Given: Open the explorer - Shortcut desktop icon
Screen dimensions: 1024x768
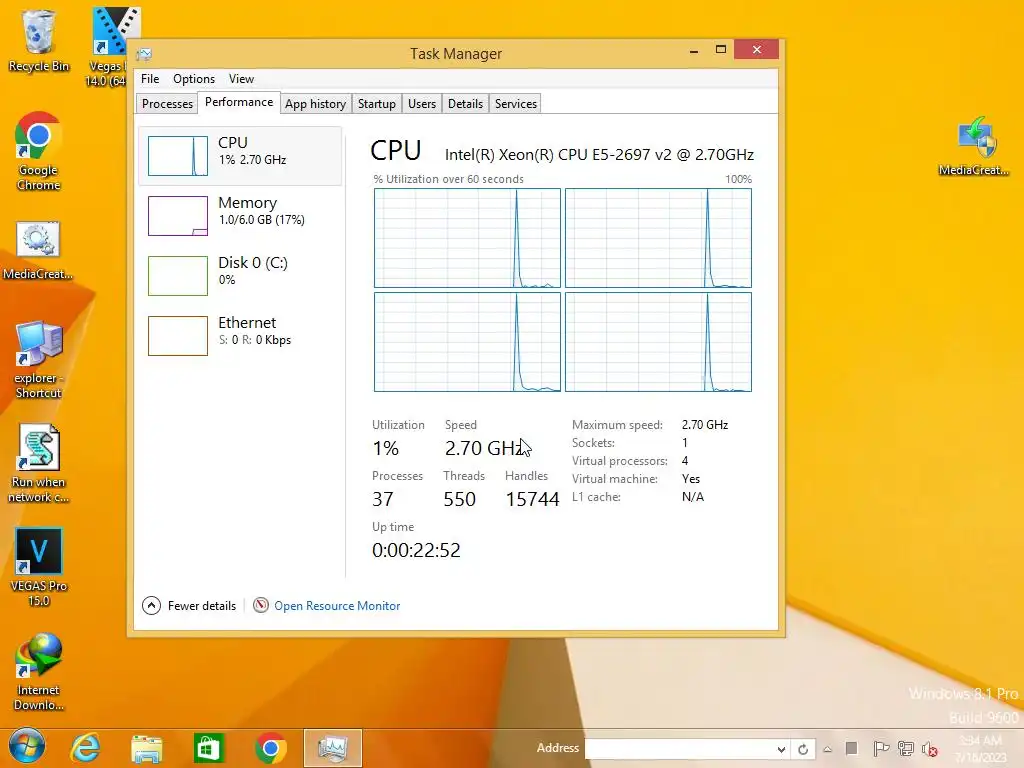Looking at the screenshot, I should coord(39,360).
